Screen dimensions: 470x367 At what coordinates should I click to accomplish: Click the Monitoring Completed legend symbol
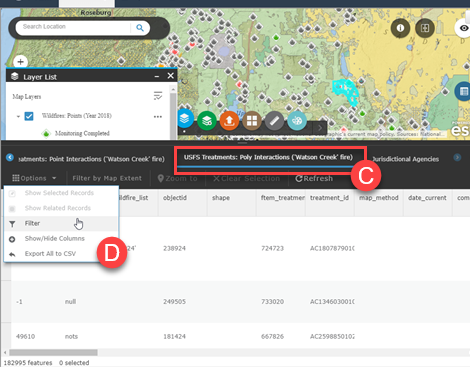[46, 134]
